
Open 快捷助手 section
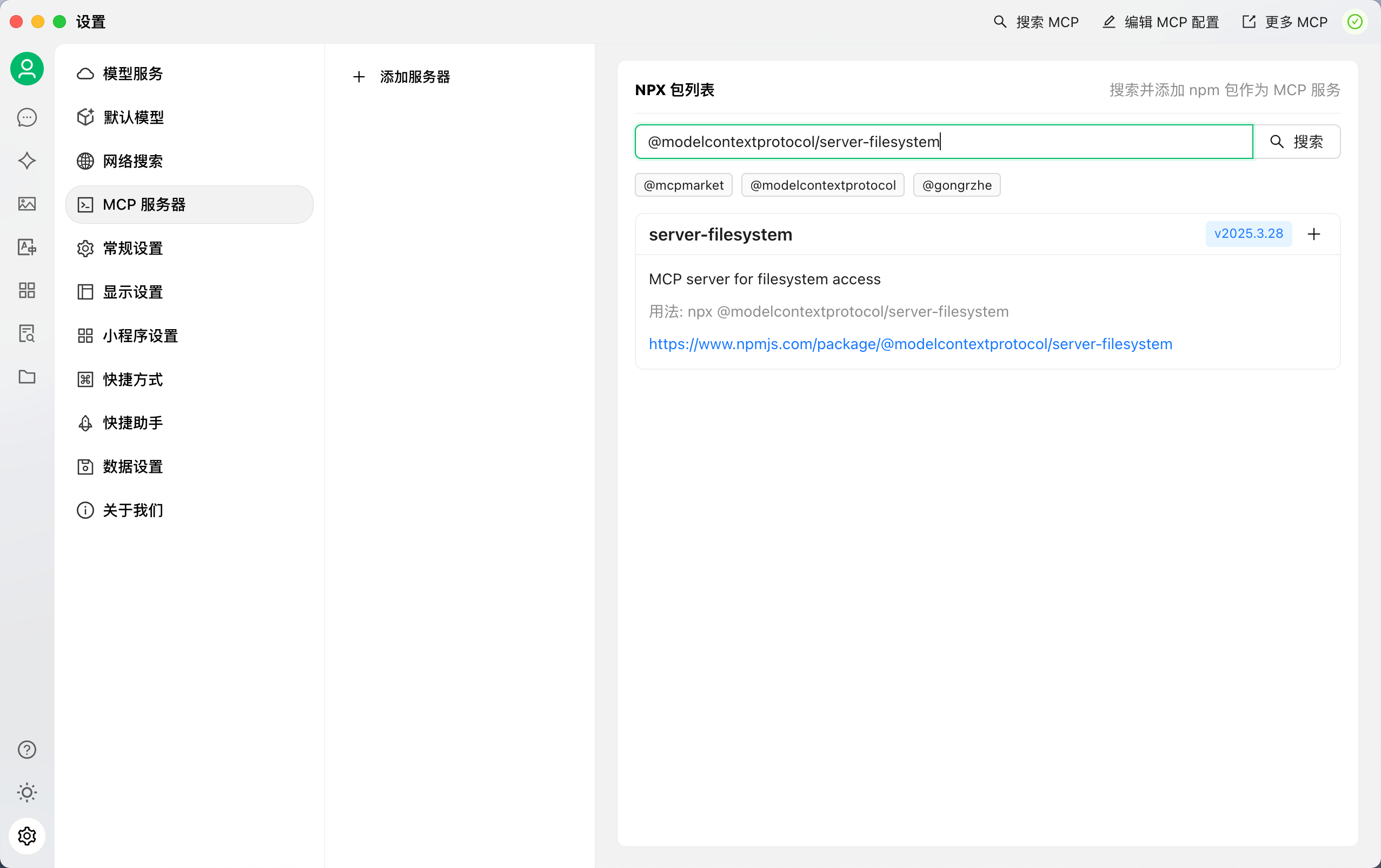click(x=189, y=423)
